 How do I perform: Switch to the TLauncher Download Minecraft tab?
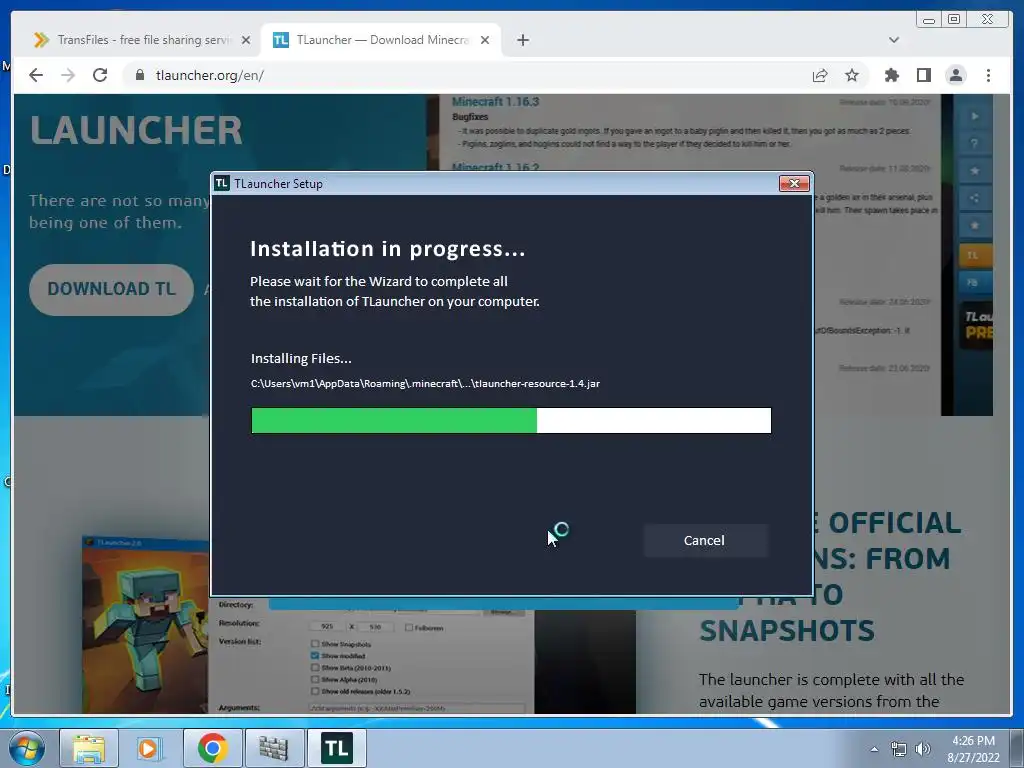point(381,40)
